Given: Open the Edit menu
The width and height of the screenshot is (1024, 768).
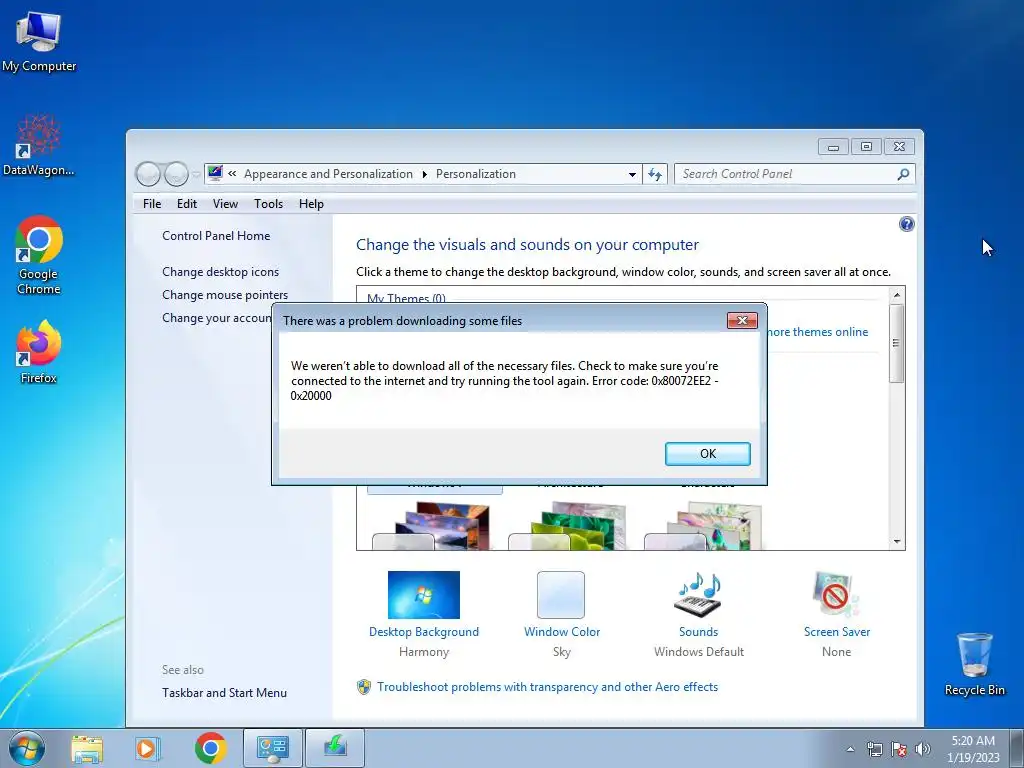Looking at the screenshot, I should [x=187, y=204].
